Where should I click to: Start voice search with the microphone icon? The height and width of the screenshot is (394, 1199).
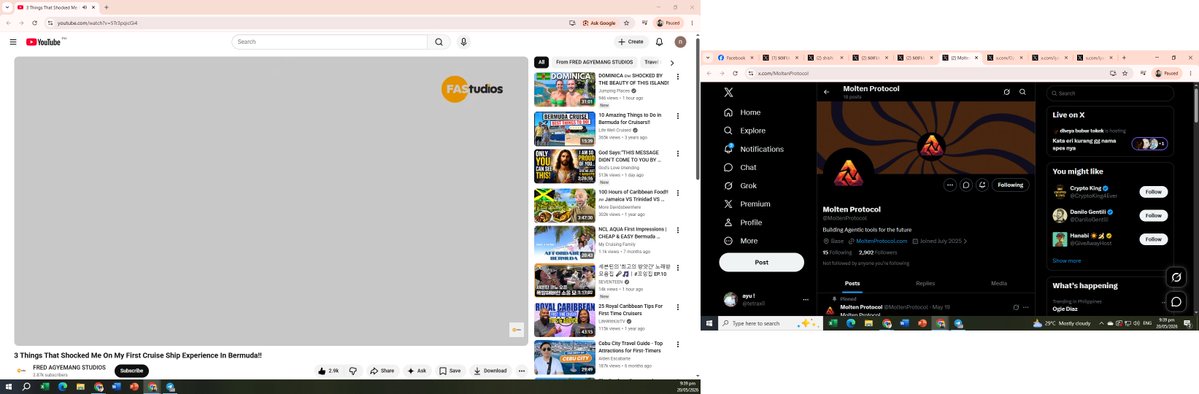click(463, 42)
